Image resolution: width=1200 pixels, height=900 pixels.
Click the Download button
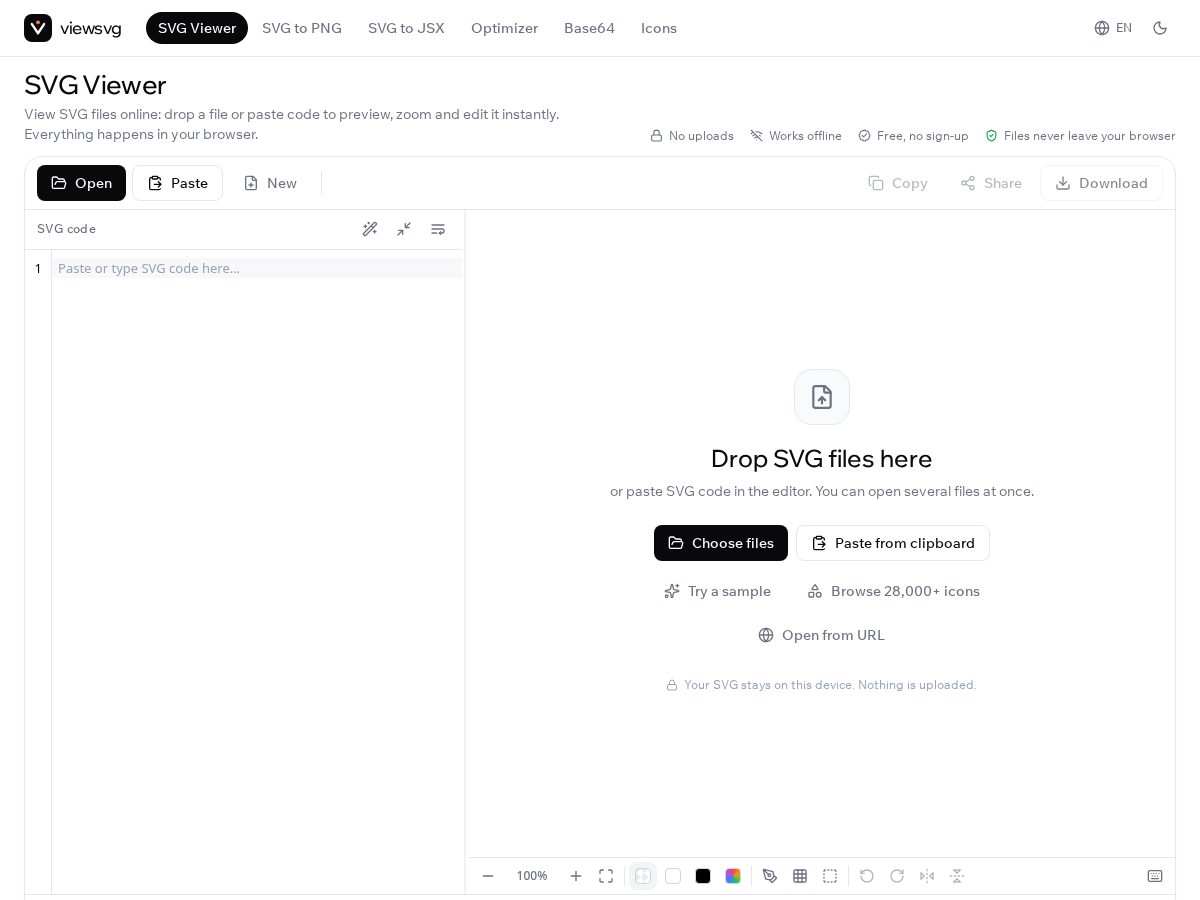[x=1101, y=183]
